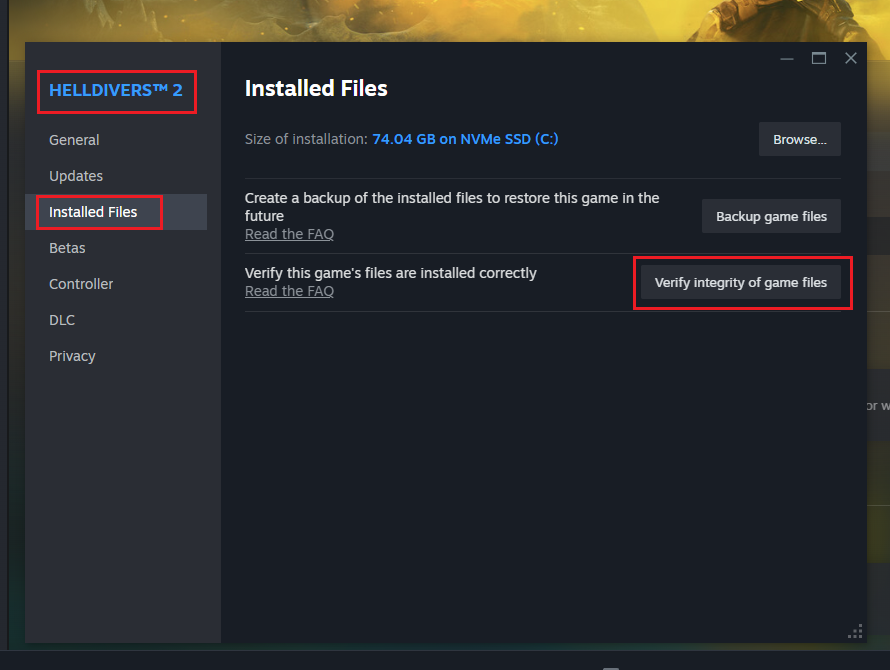
Task: Open the Privacy settings tab
Action: (72, 356)
